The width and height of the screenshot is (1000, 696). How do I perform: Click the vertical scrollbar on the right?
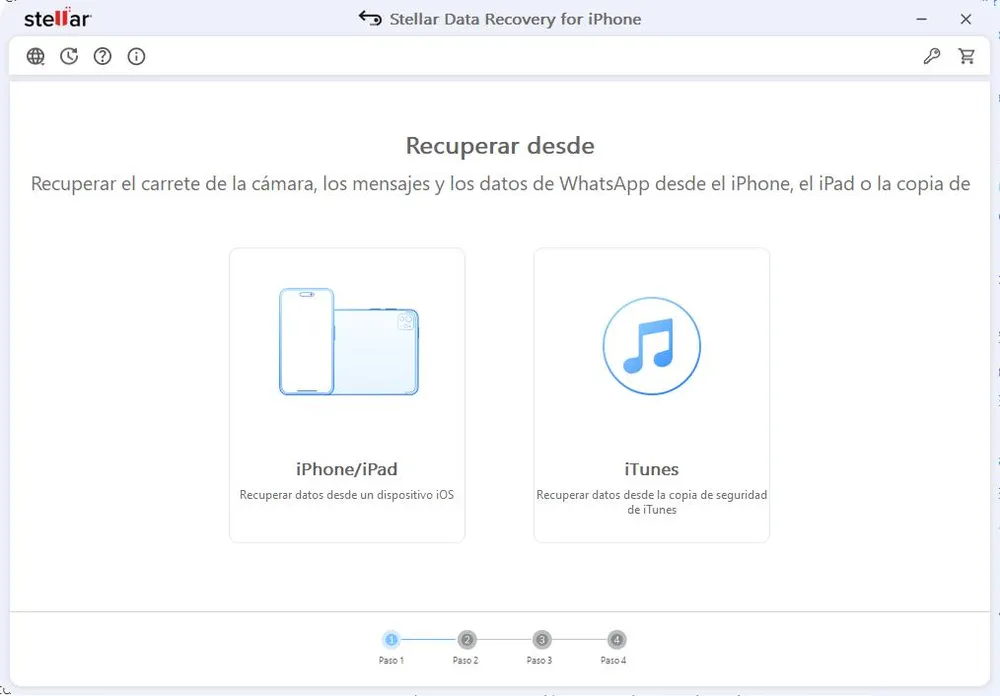[994, 300]
